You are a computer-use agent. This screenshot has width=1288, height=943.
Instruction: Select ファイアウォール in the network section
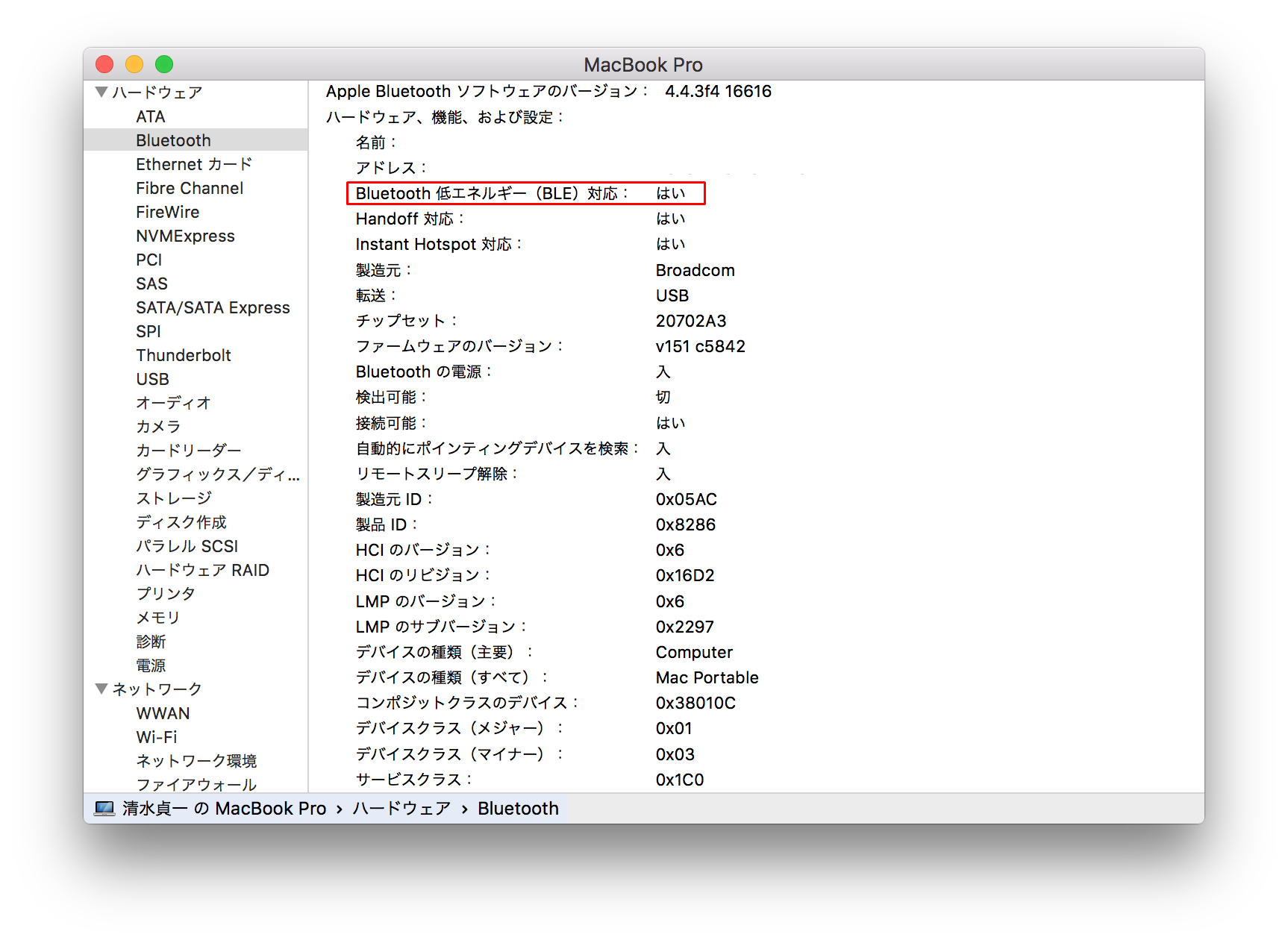[x=196, y=784]
